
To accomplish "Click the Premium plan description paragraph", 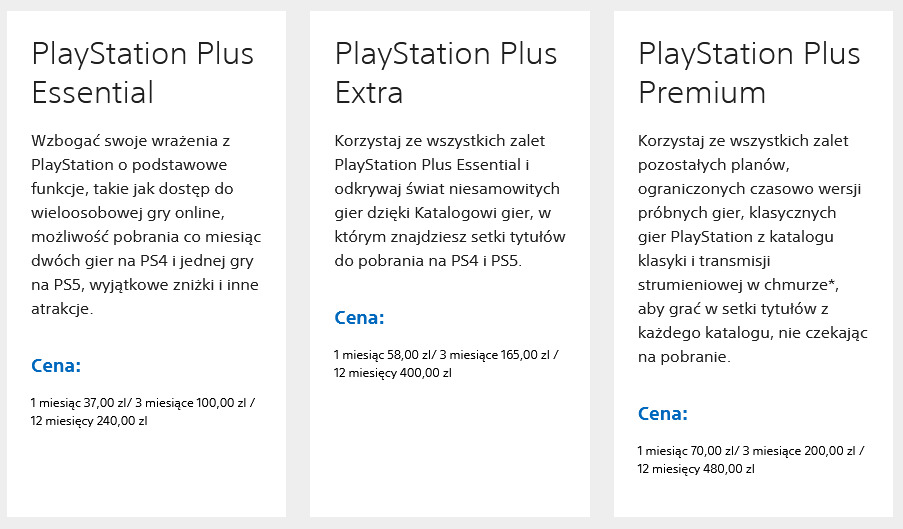I will click(749, 248).
